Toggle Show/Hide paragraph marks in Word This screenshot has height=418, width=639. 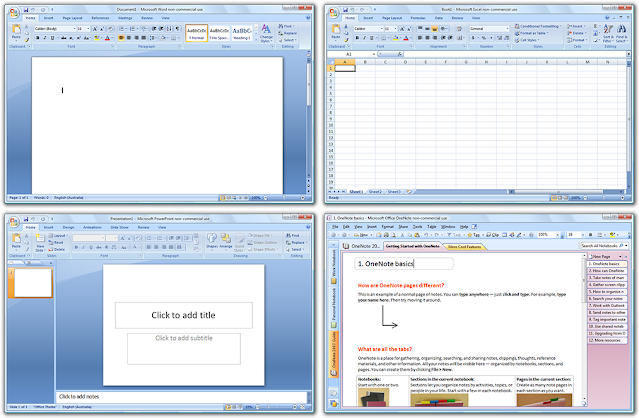click(x=177, y=29)
